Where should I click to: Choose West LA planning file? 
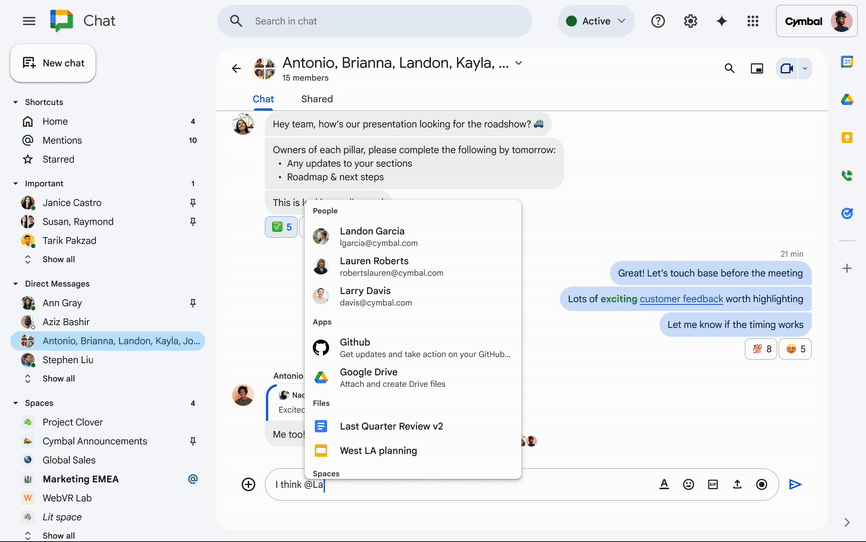click(413, 450)
